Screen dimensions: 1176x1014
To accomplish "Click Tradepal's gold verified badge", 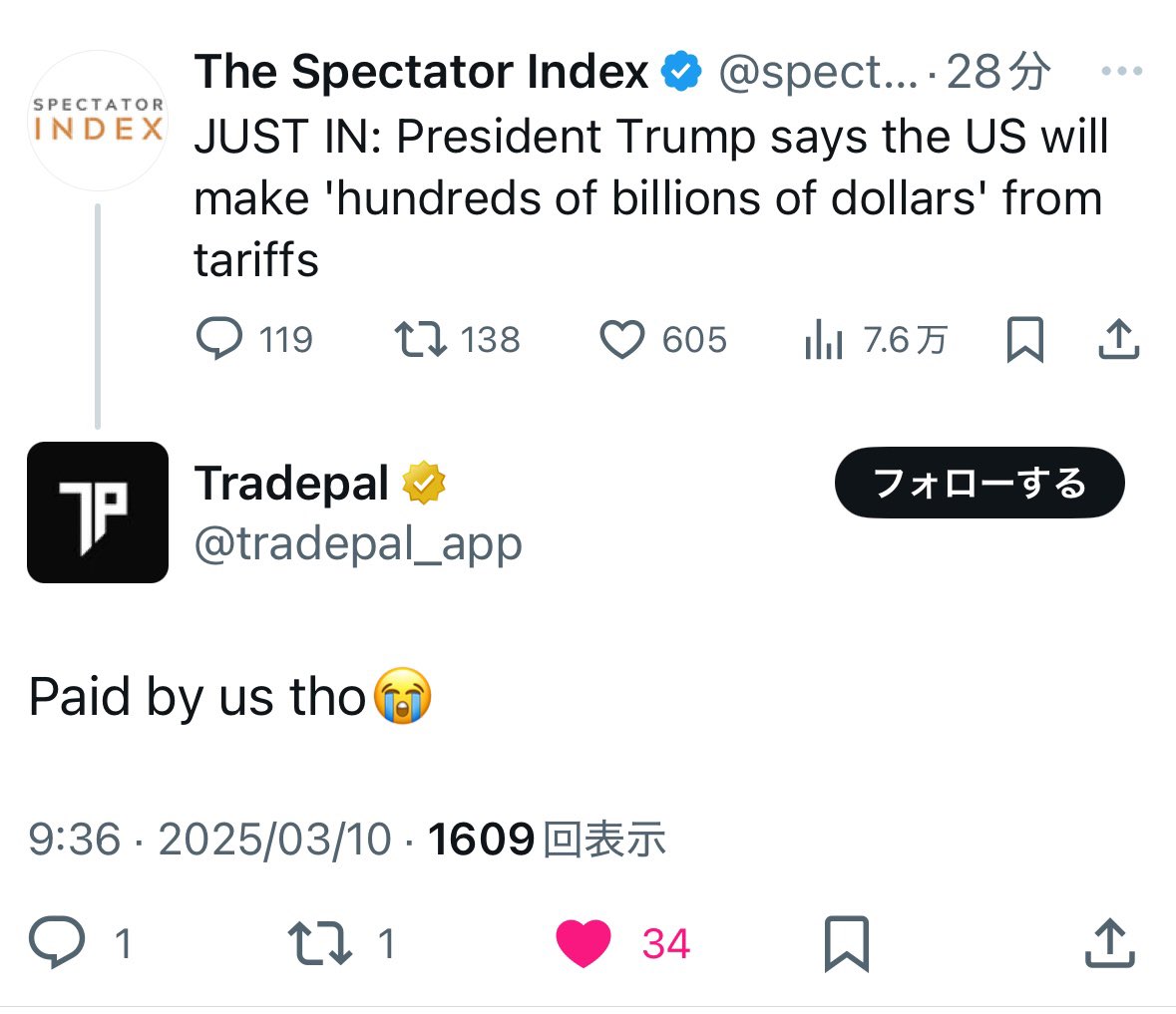I will point(424,484).
